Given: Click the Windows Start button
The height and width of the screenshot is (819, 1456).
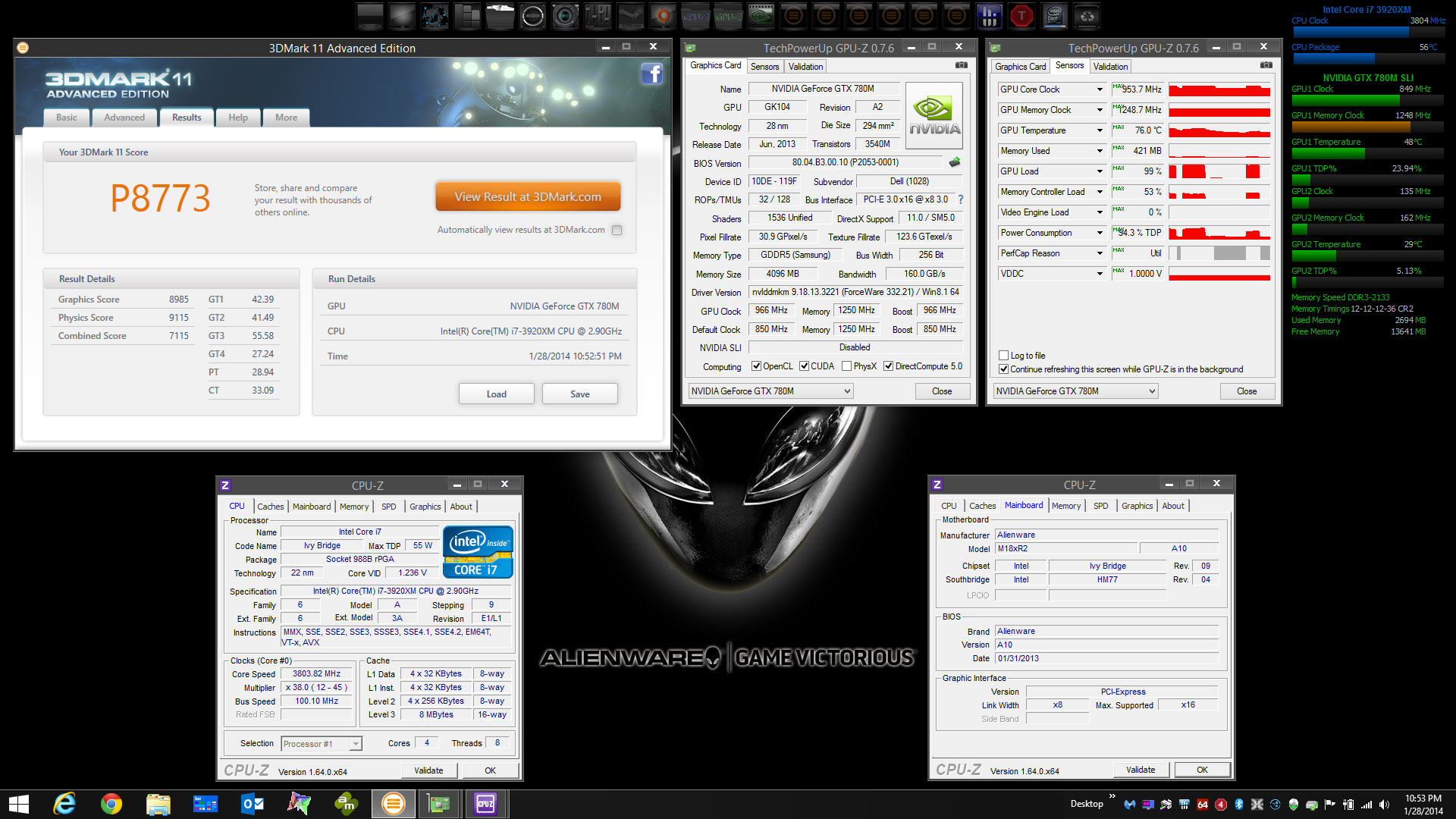Looking at the screenshot, I should tap(18, 804).
